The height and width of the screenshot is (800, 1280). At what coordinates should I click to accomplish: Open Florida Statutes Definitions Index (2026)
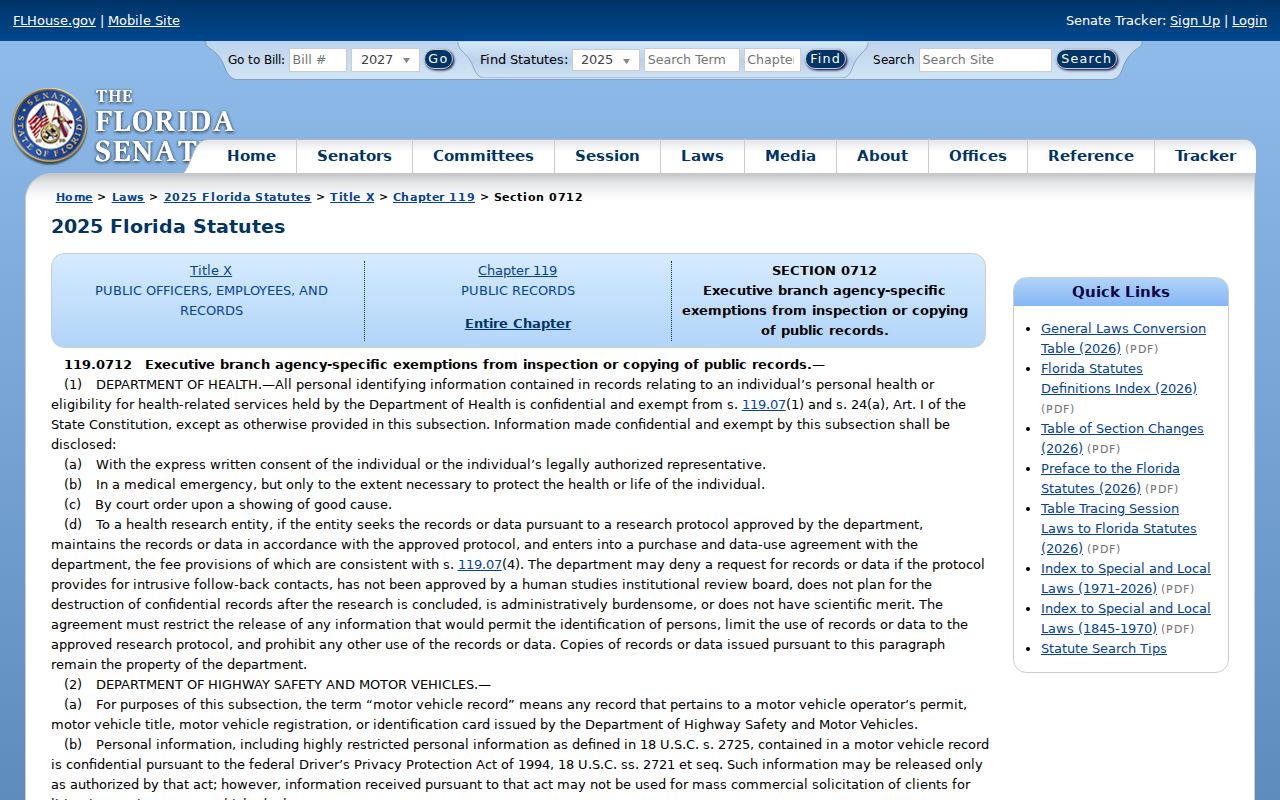tap(1119, 378)
